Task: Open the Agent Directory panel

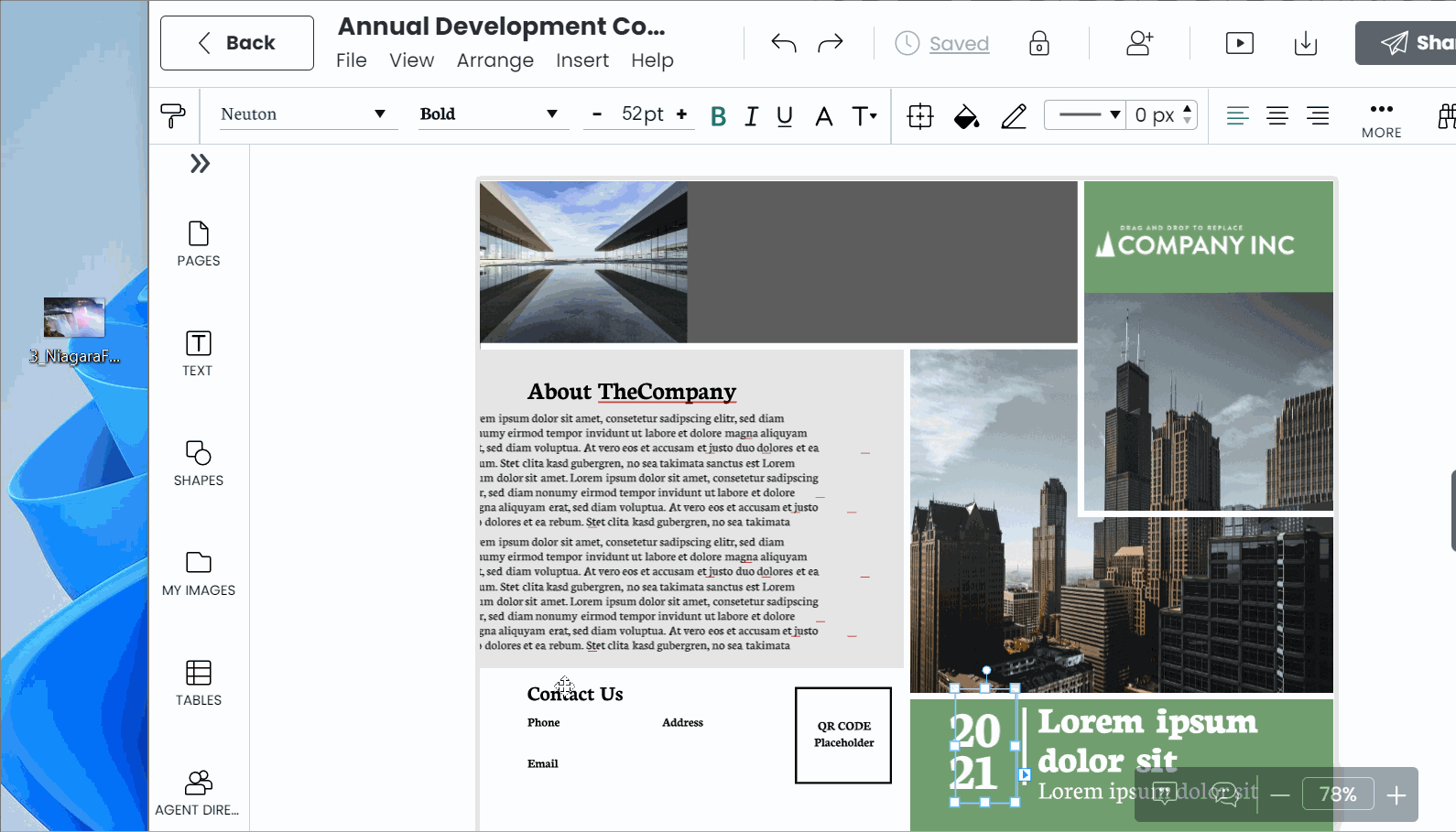Action: [x=198, y=793]
